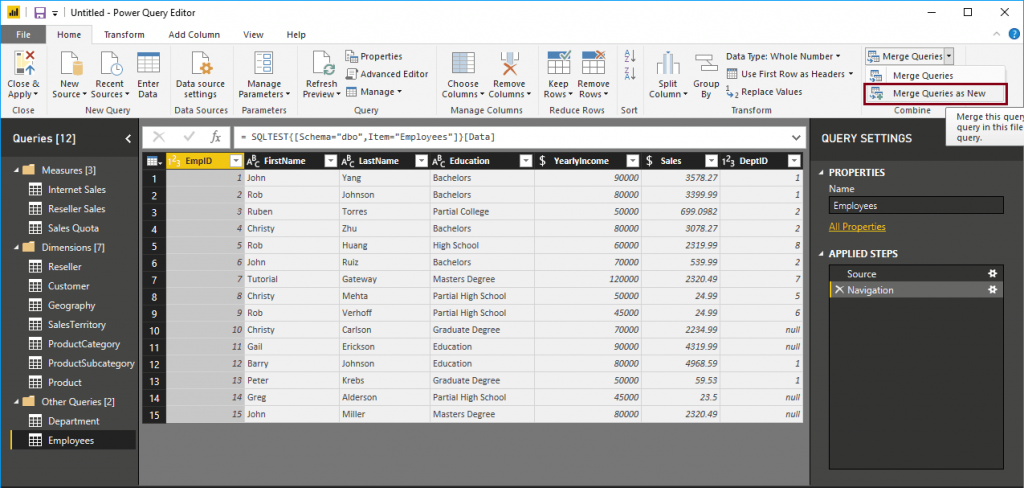Choose Merge Queries as New
Screen dimensions: 1024x488
click(x=935, y=93)
